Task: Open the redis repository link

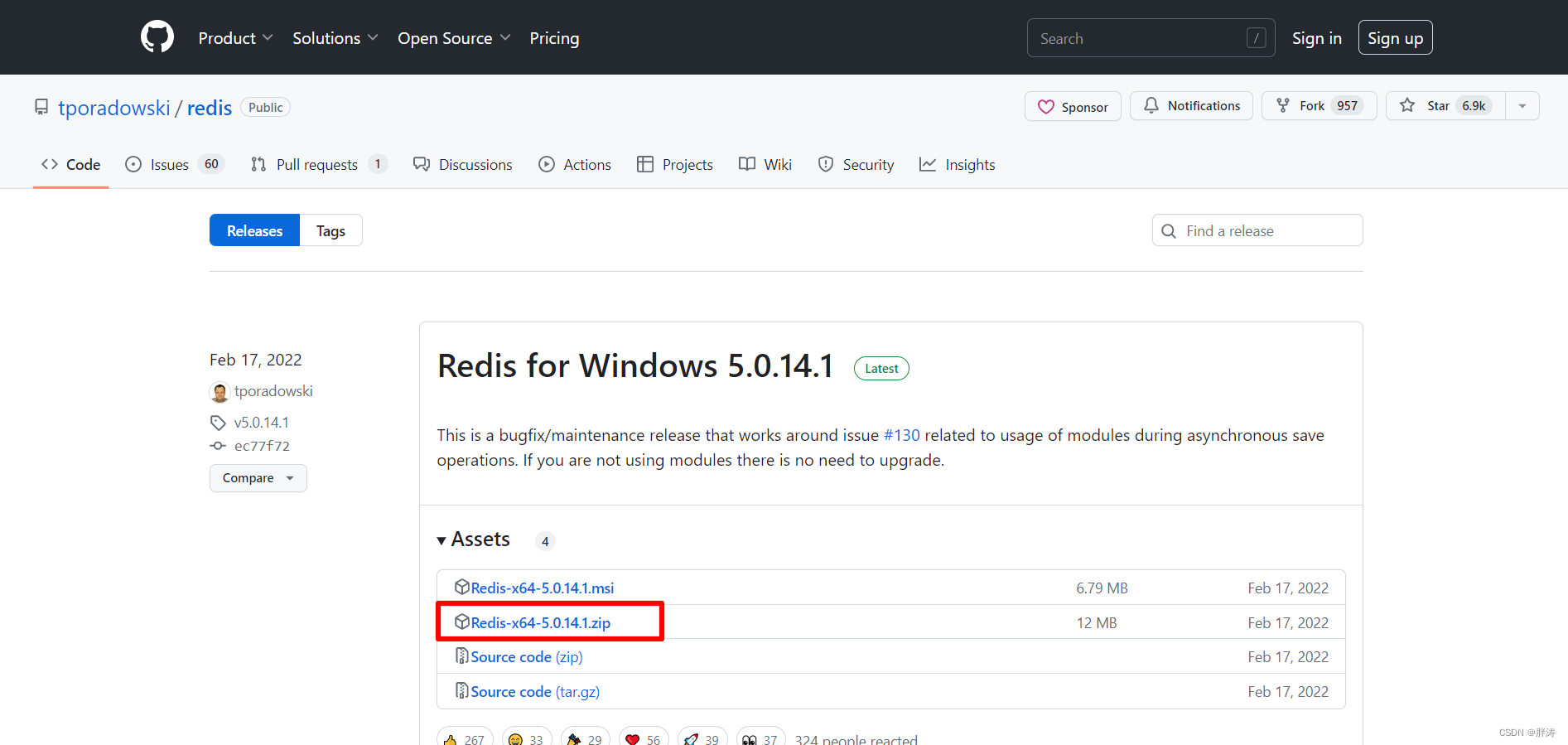Action: pos(210,108)
